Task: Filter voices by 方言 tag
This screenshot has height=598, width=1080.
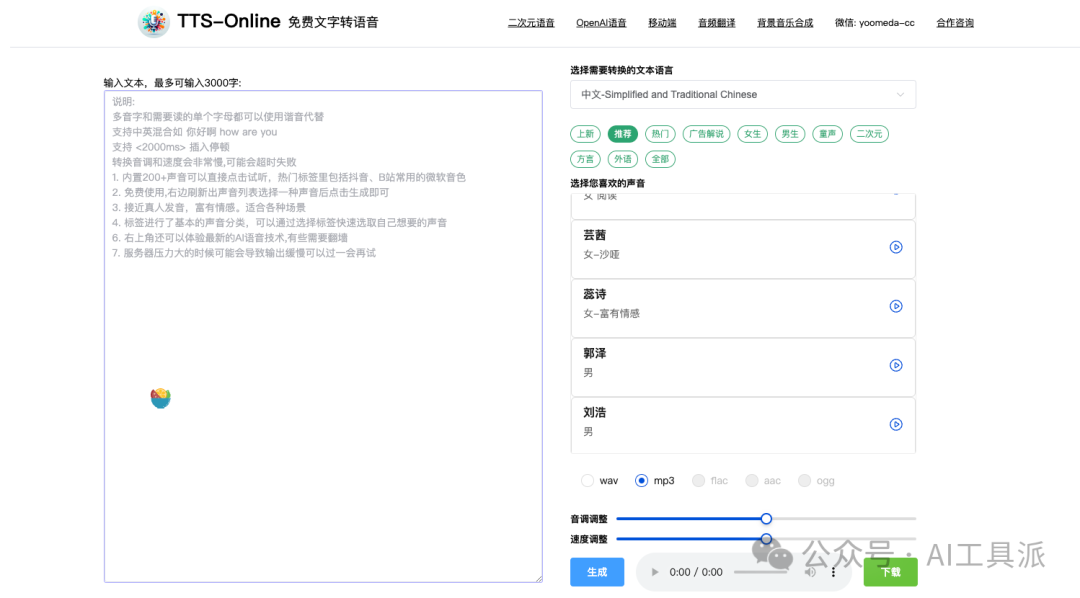Action: [x=585, y=159]
